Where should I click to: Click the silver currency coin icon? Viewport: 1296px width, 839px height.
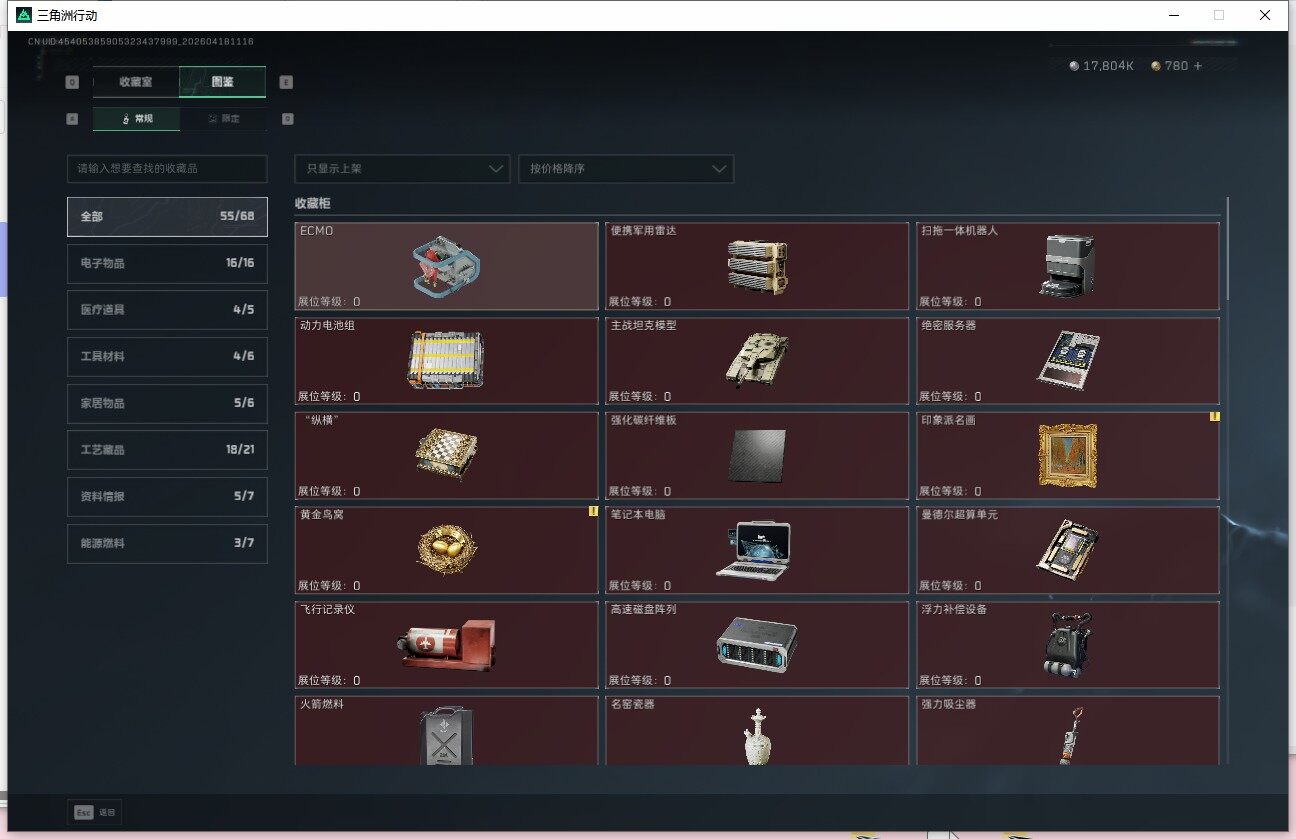coord(1075,66)
